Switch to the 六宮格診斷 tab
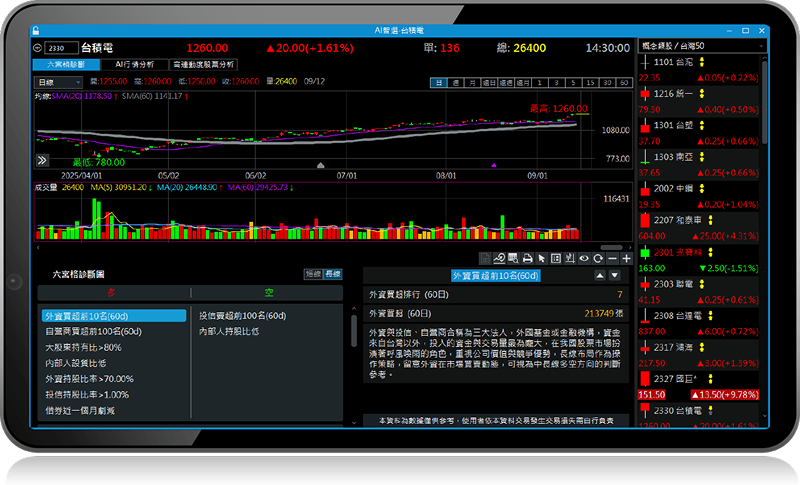 pos(66,65)
